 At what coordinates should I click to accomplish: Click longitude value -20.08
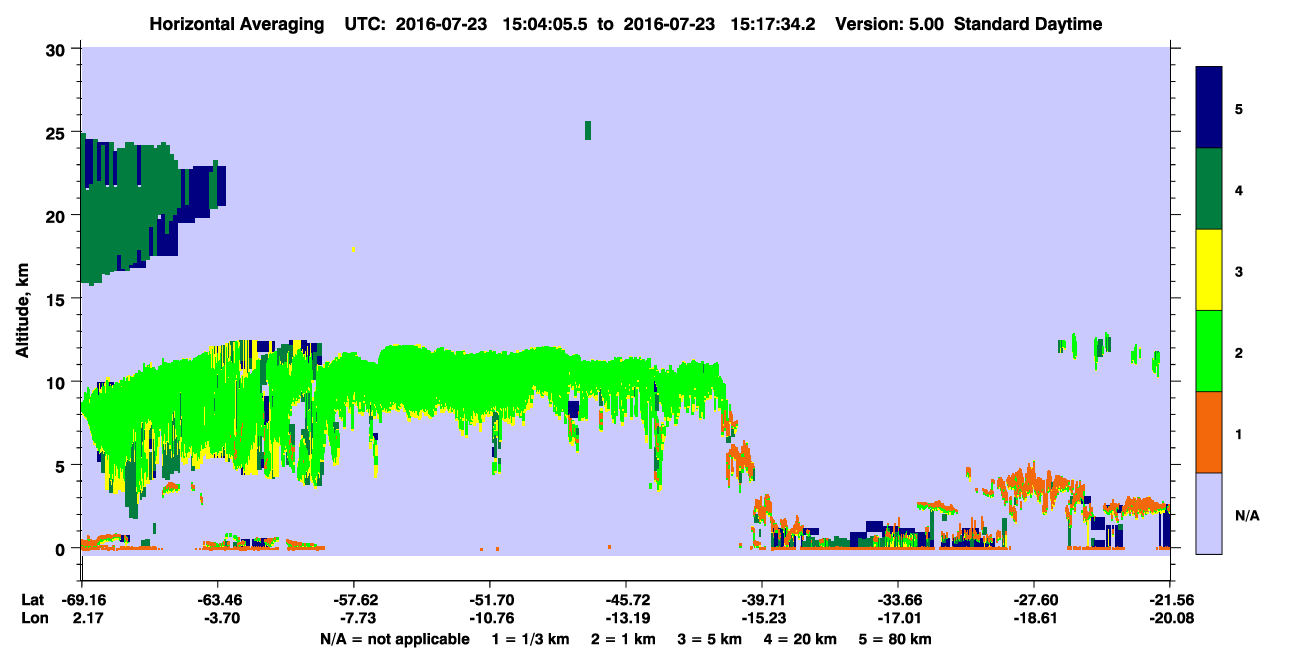1170,619
